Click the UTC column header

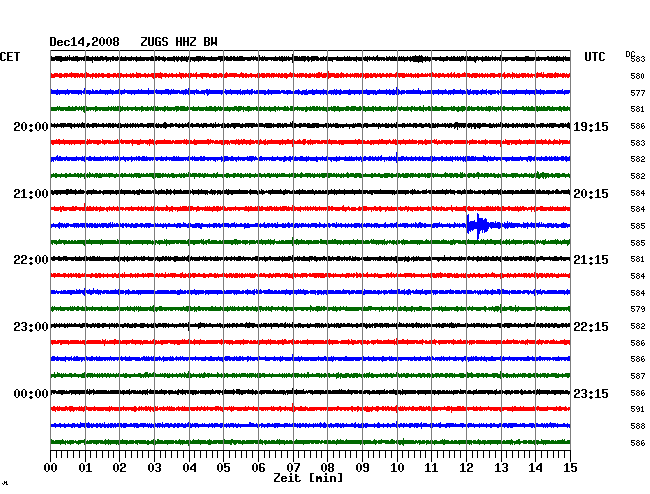click(x=594, y=57)
